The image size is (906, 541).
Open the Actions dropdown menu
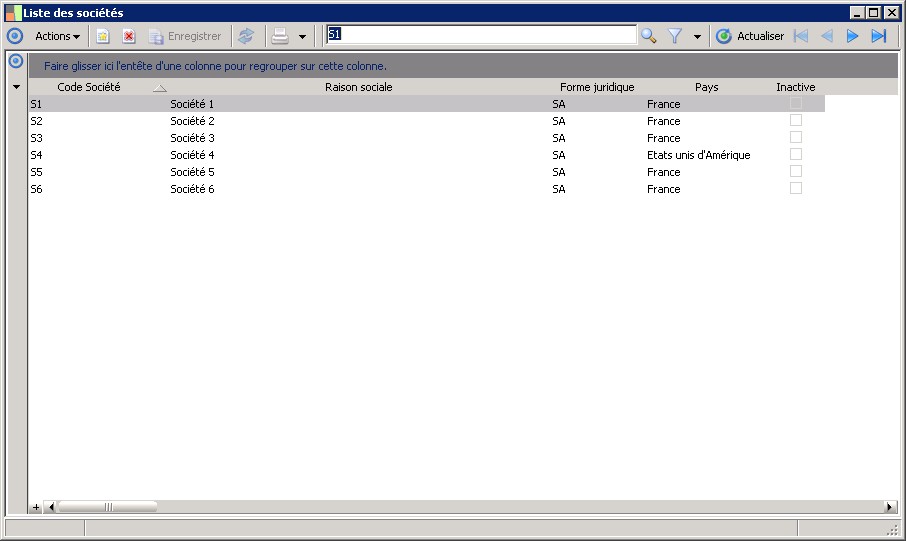point(57,36)
